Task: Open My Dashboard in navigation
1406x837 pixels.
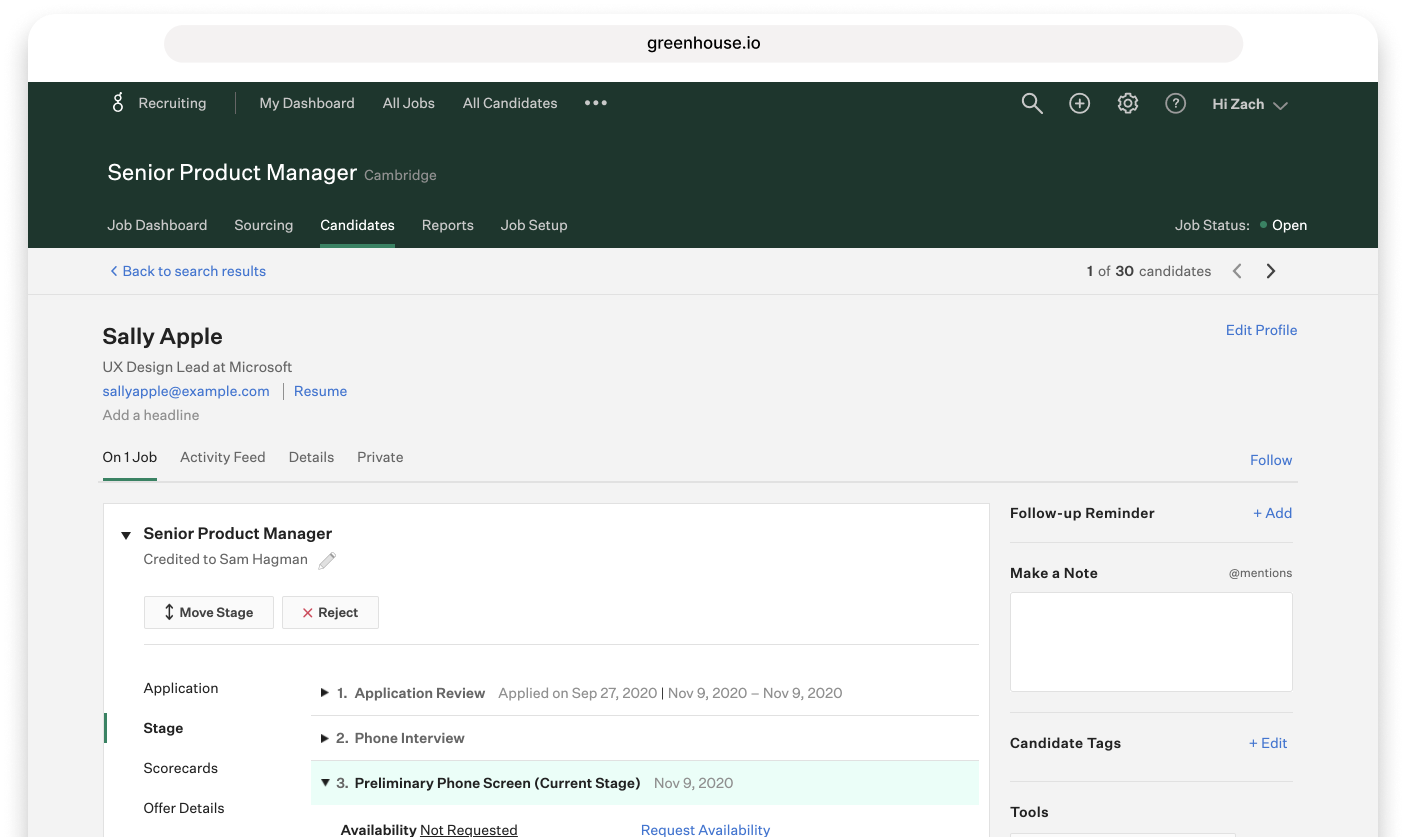Action: (x=307, y=103)
